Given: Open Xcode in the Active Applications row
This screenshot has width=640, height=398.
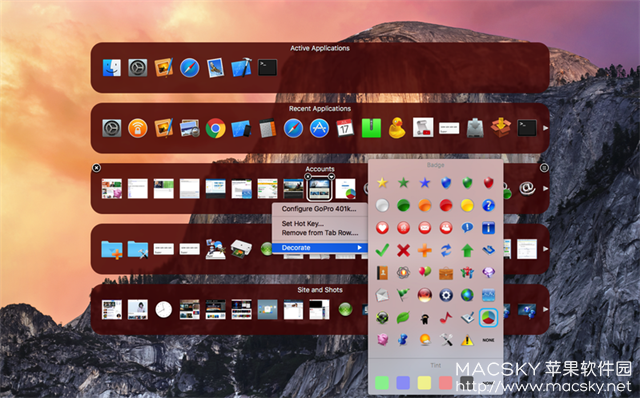Looking at the screenshot, I should [242, 68].
